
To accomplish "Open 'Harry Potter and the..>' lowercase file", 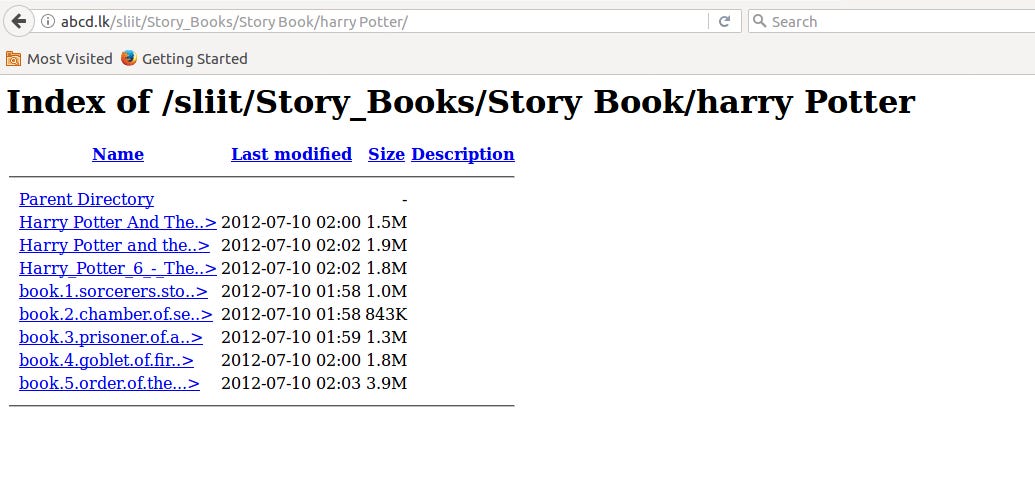I will pos(115,246).
